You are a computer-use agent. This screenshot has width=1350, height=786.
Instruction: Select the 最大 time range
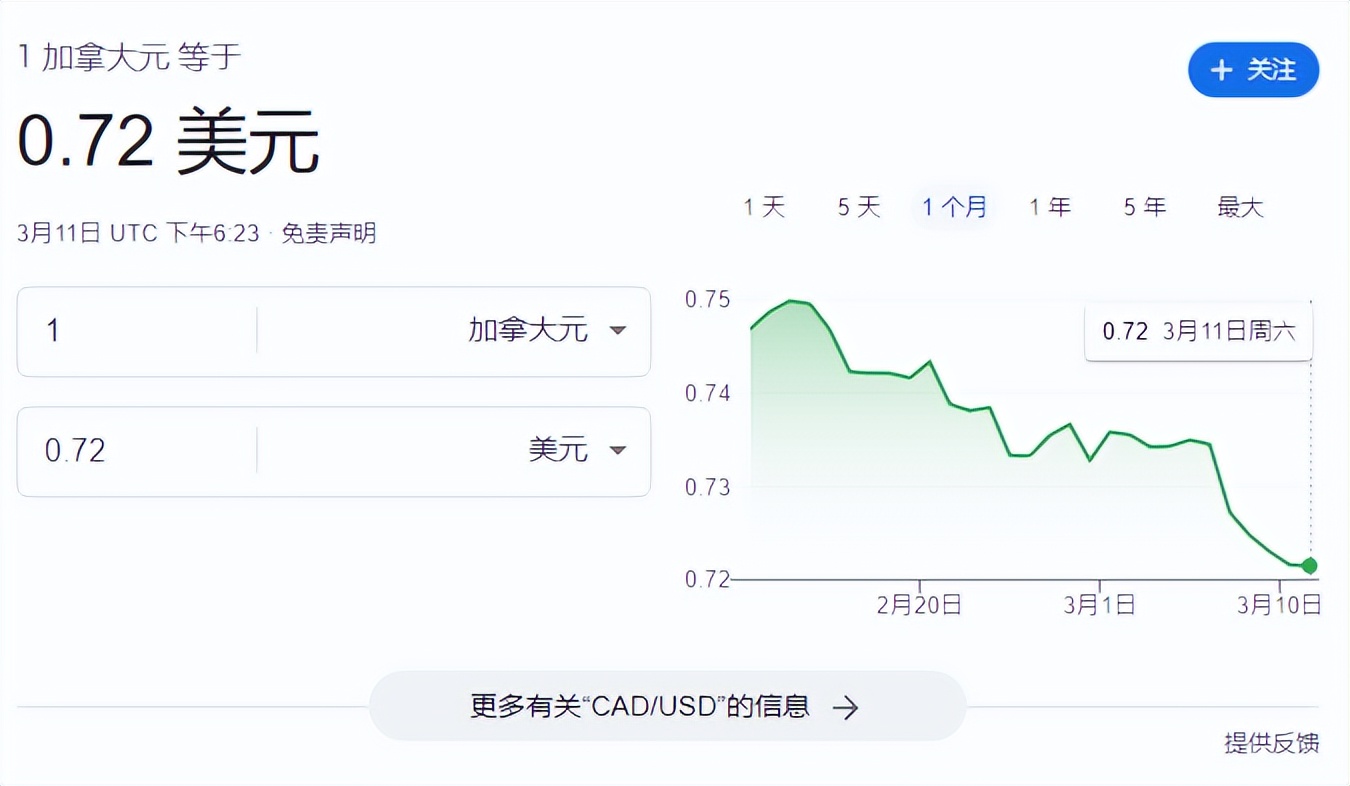pyautogui.click(x=1239, y=206)
